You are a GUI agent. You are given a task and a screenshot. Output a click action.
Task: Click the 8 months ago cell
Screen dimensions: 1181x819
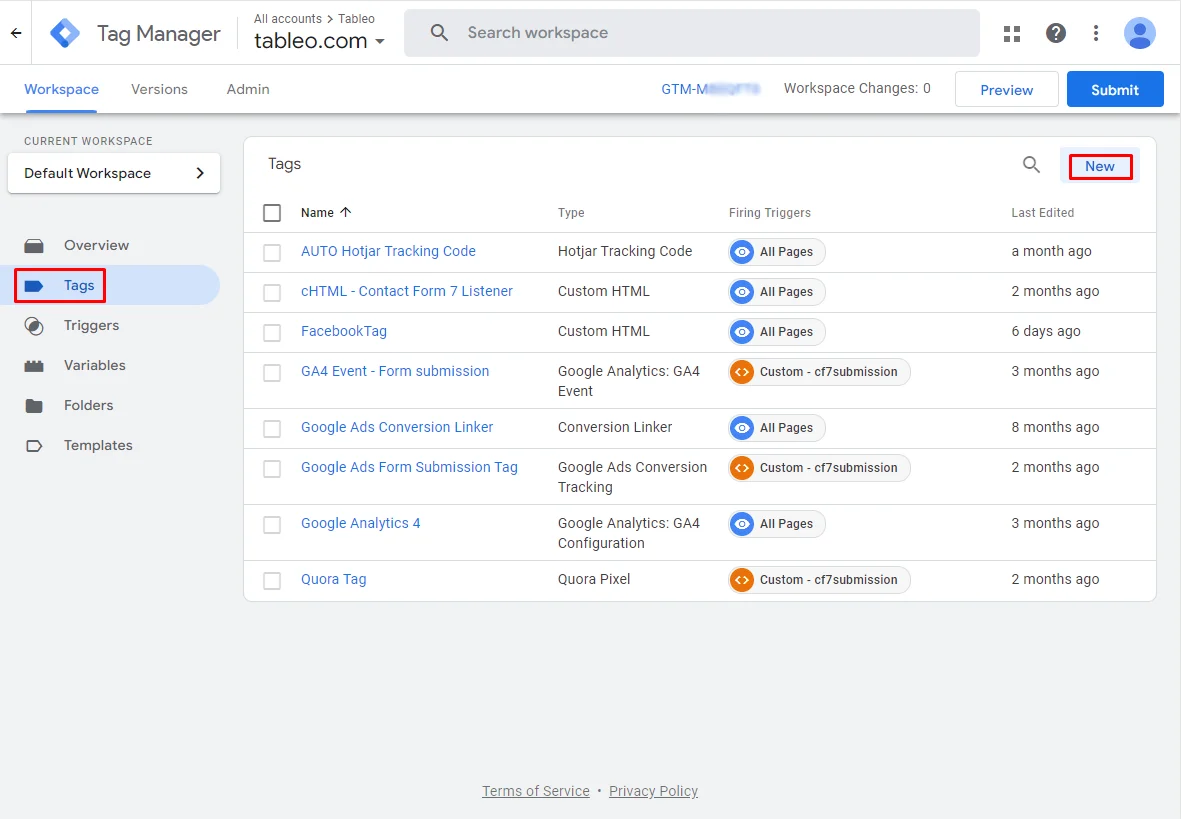[x=1054, y=427]
